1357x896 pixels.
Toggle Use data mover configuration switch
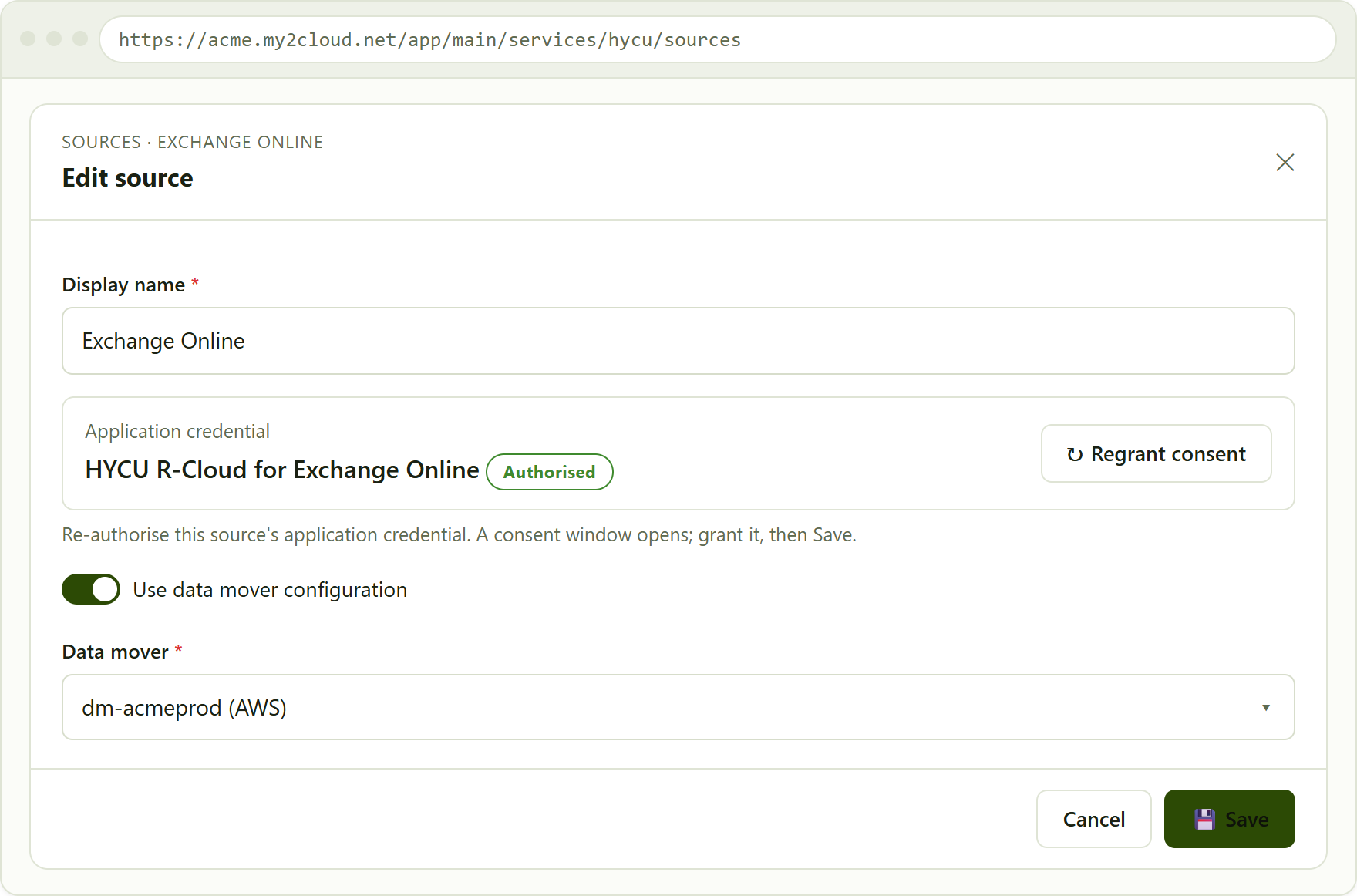pyautogui.click(x=91, y=589)
